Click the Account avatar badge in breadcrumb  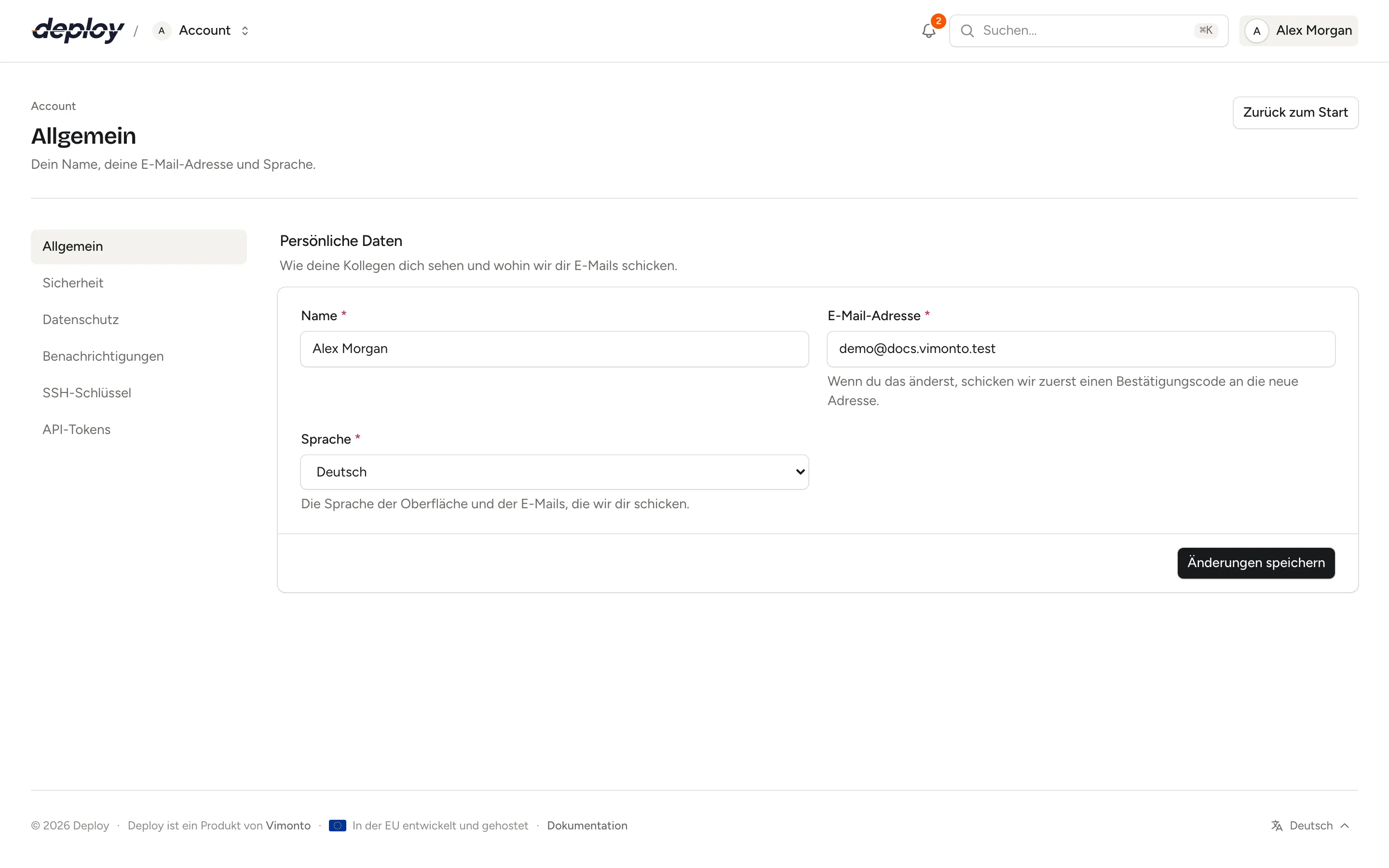point(162,30)
